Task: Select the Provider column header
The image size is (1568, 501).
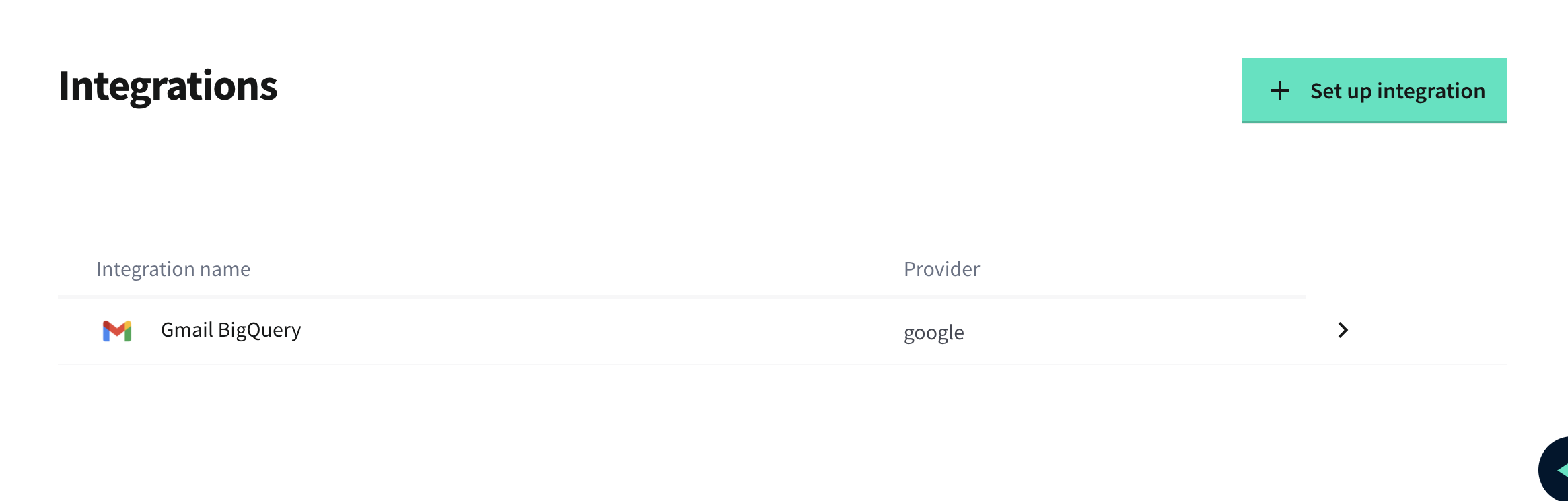Action: point(941,269)
